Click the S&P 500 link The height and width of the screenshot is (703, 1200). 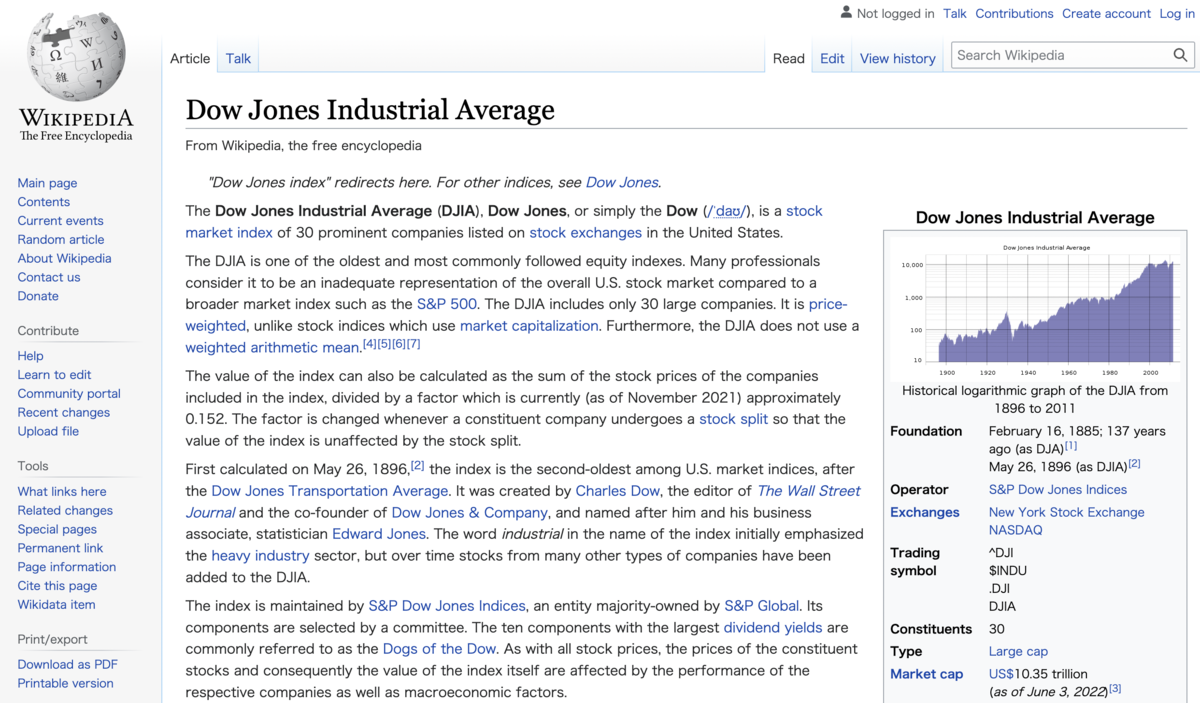click(x=447, y=304)
